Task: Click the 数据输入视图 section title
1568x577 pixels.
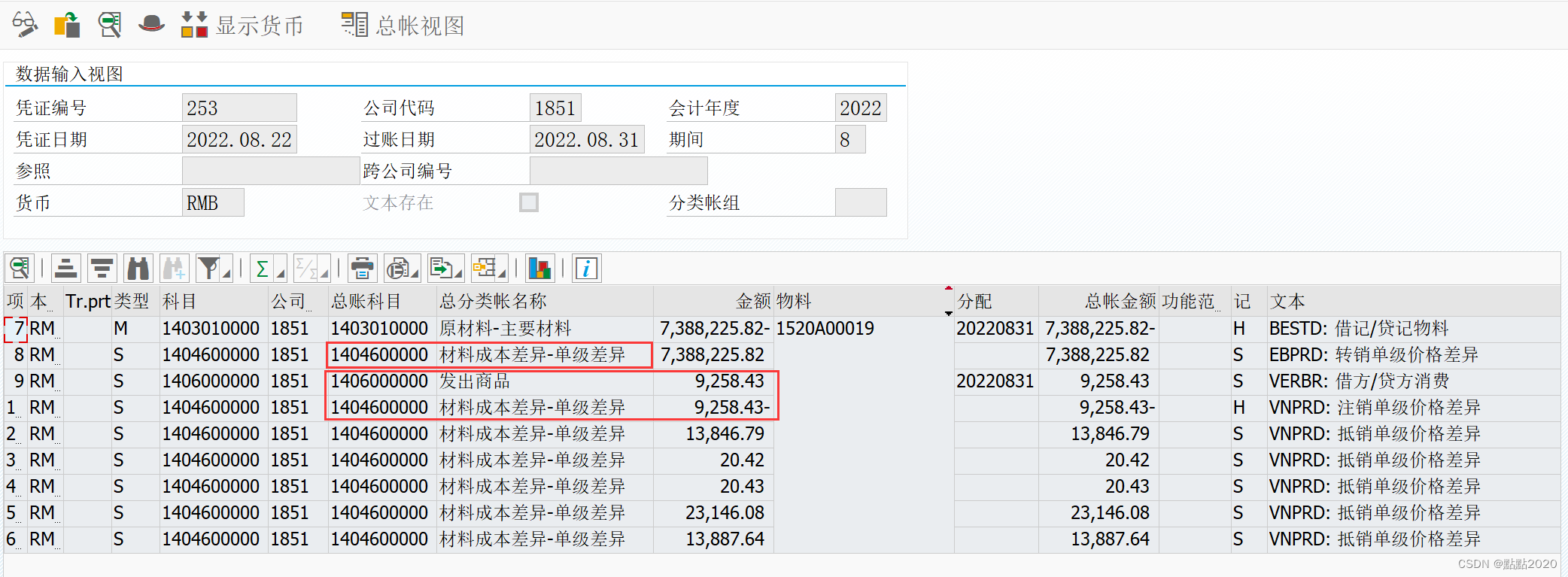Action: (69, 74)
